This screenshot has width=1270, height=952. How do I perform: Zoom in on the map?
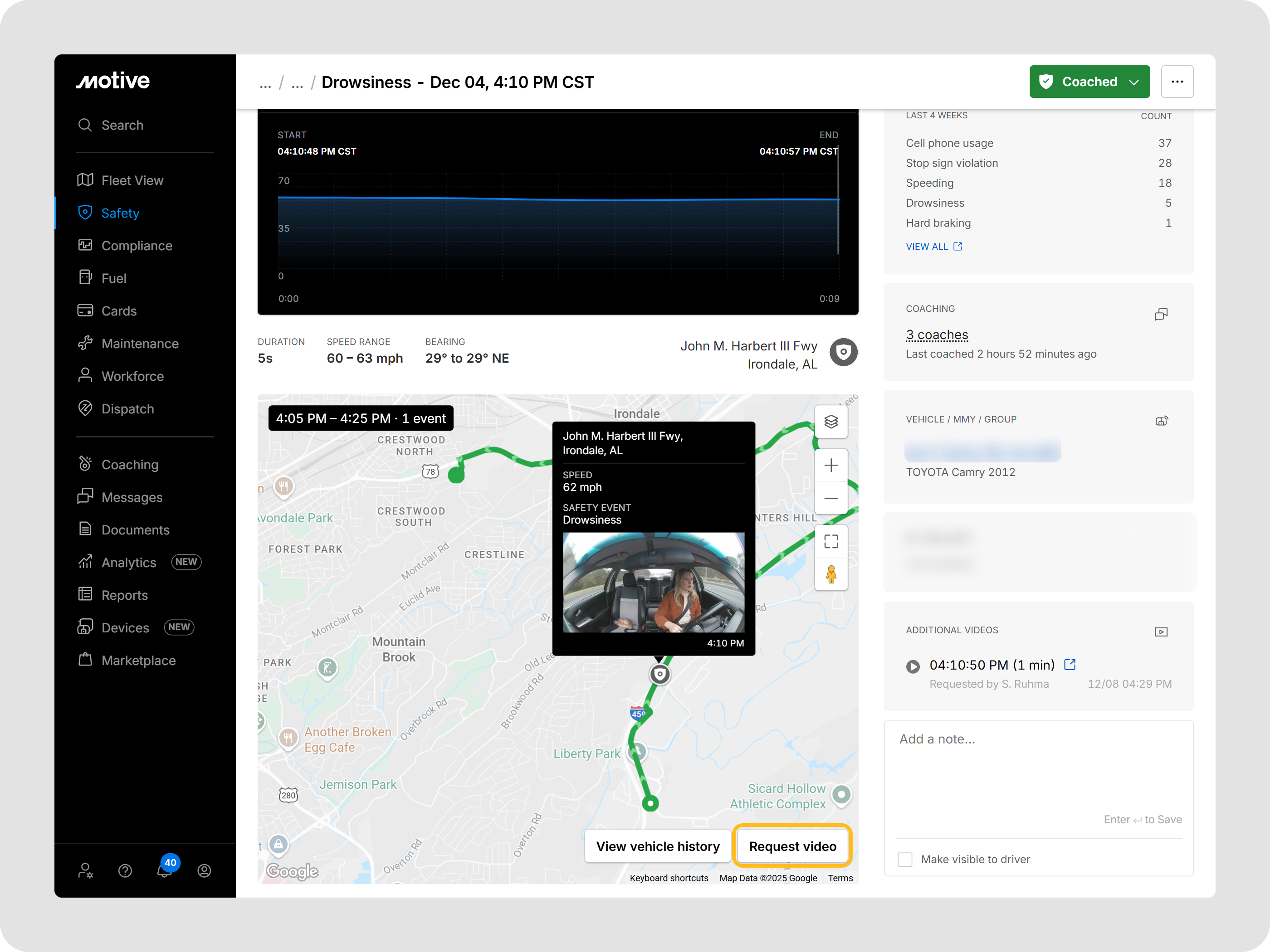[831, 466]
